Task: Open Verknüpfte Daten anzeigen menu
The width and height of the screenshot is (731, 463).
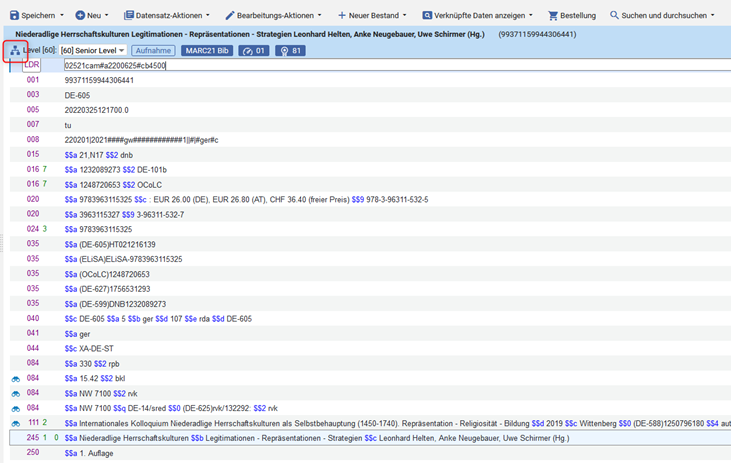Action: click(473, 16)
